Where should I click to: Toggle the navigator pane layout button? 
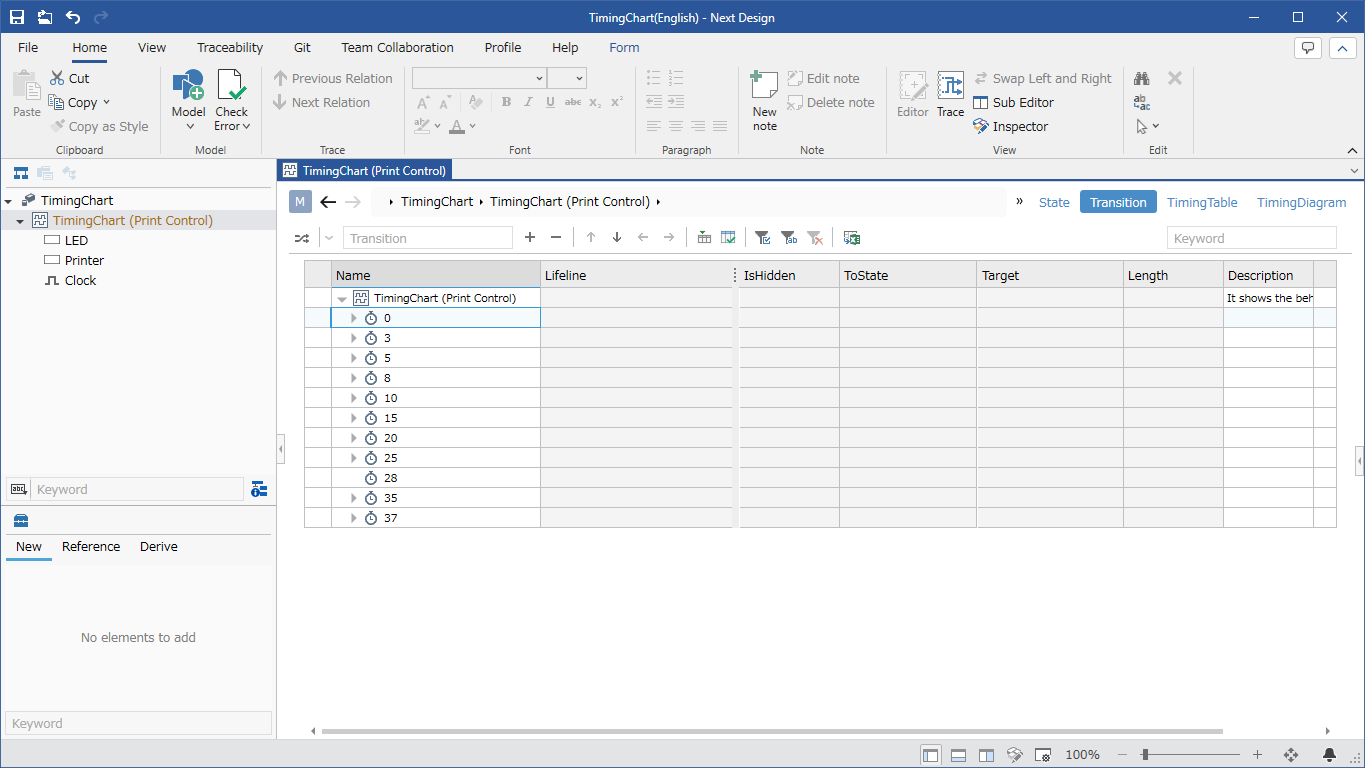[x=930, y=755]
